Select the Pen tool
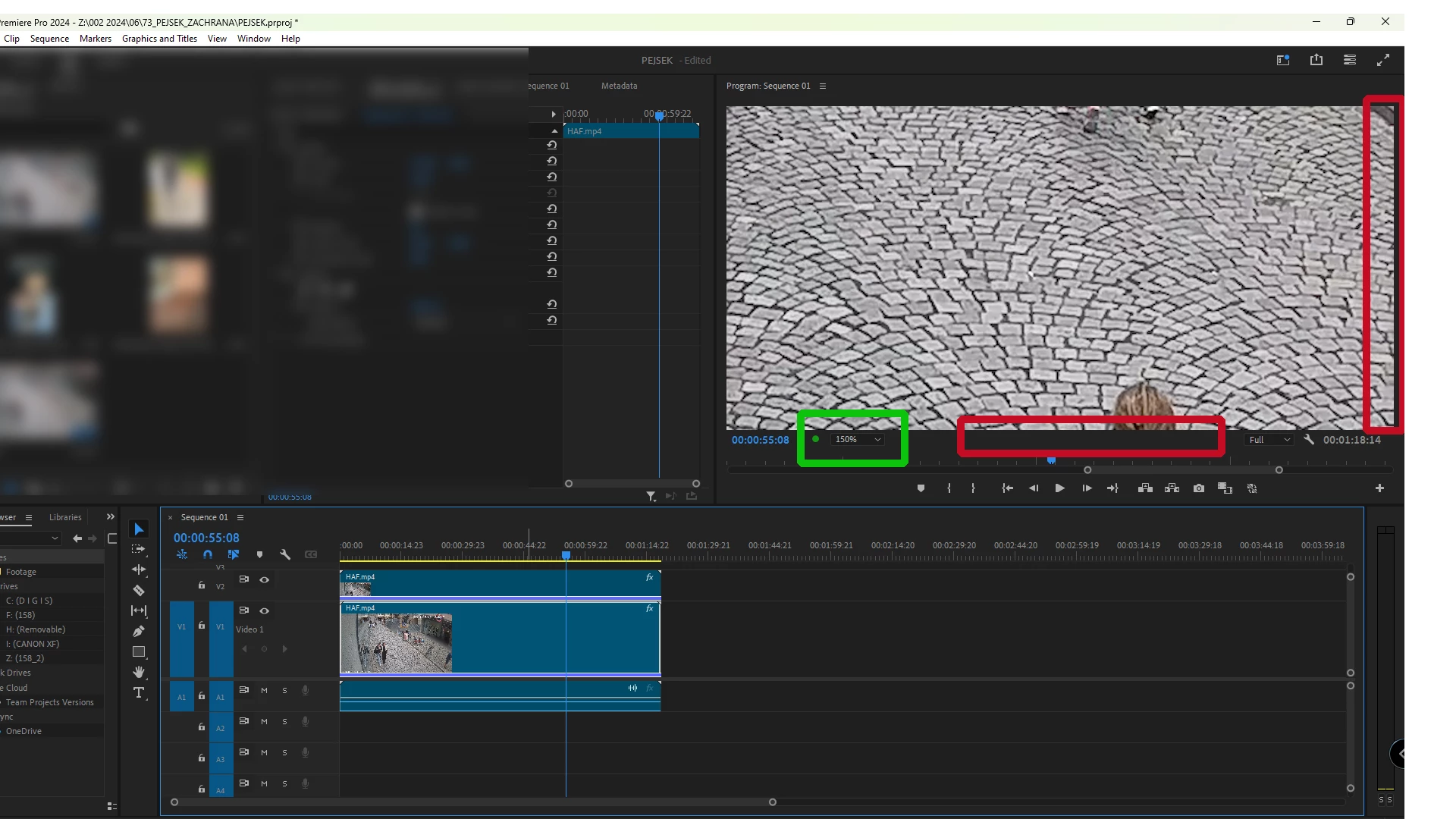The width and height of the screenshot is (1456, 819). coord(139,631)
